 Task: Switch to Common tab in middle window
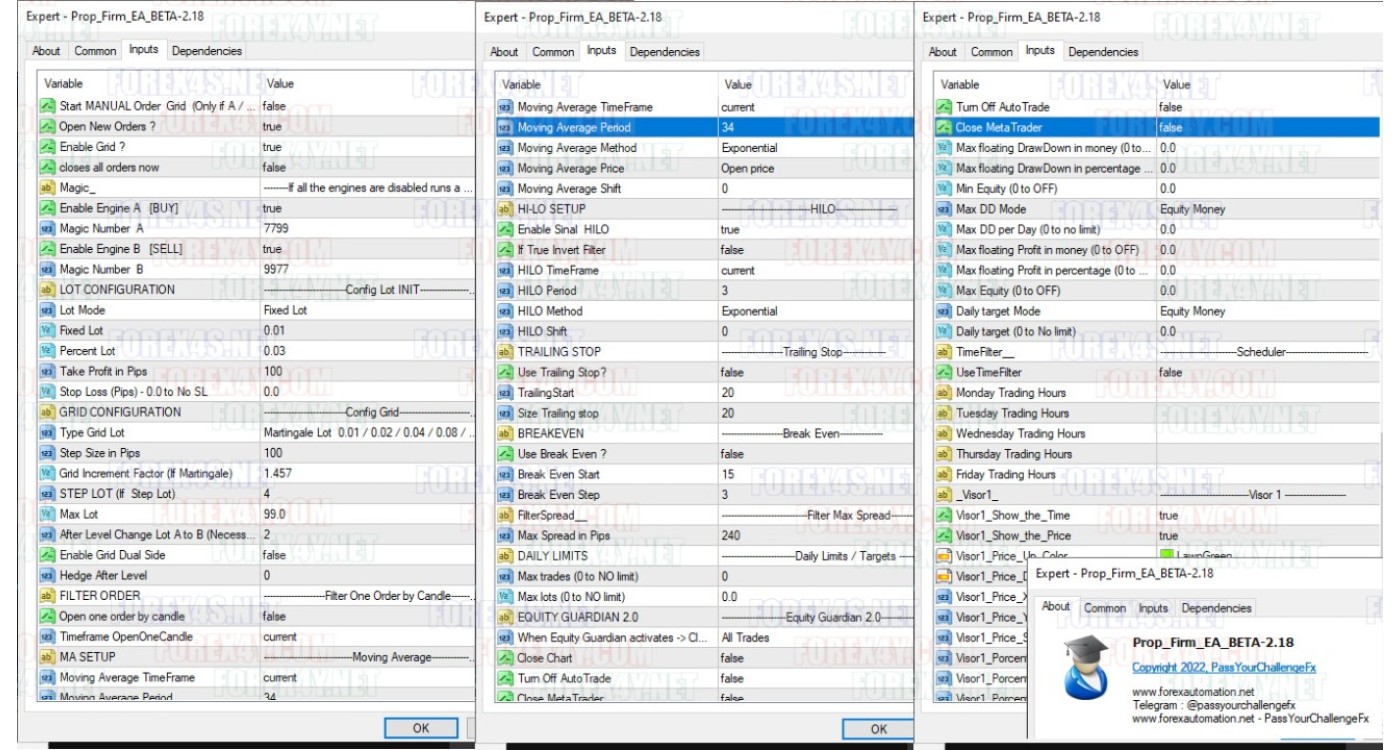click(553, 51)
